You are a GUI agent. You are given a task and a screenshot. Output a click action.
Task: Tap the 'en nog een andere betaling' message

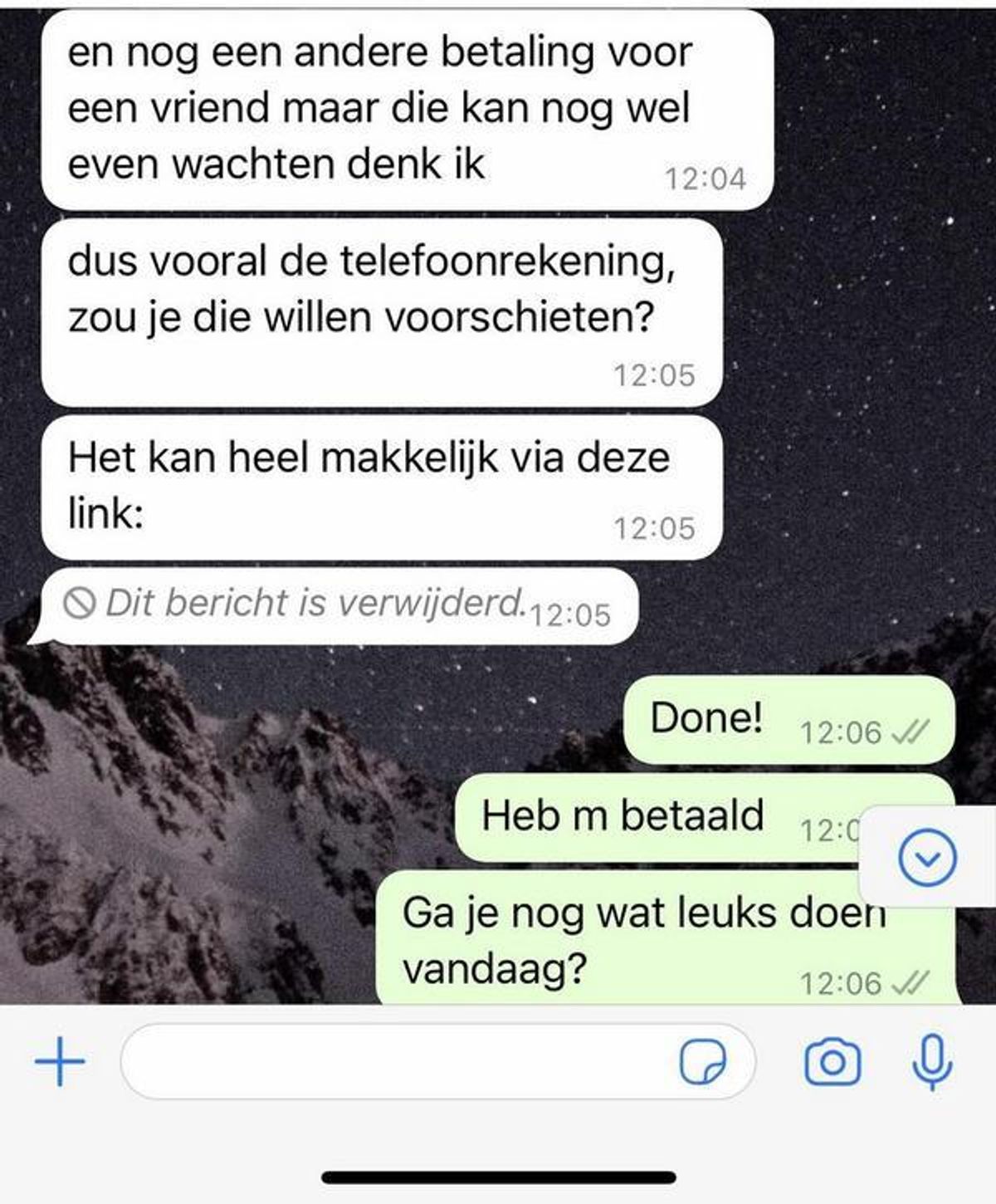coord(408,110)
